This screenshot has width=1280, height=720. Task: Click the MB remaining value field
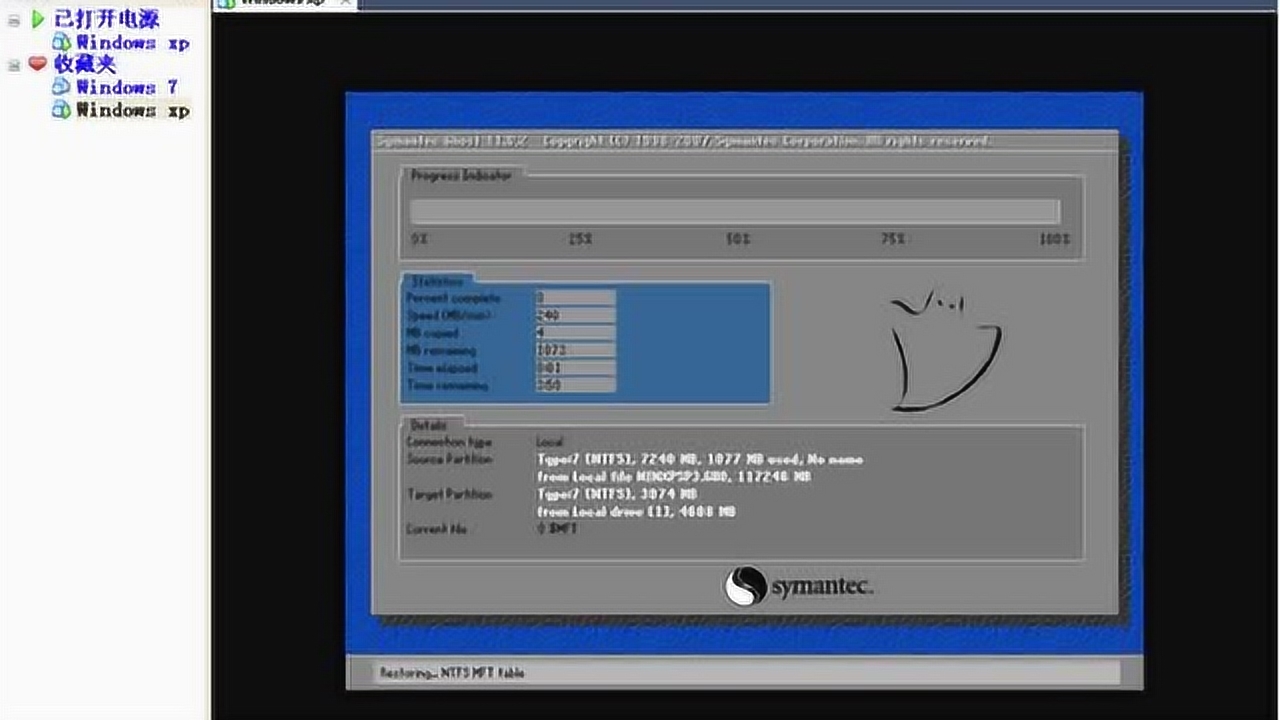tap(575, 351)
